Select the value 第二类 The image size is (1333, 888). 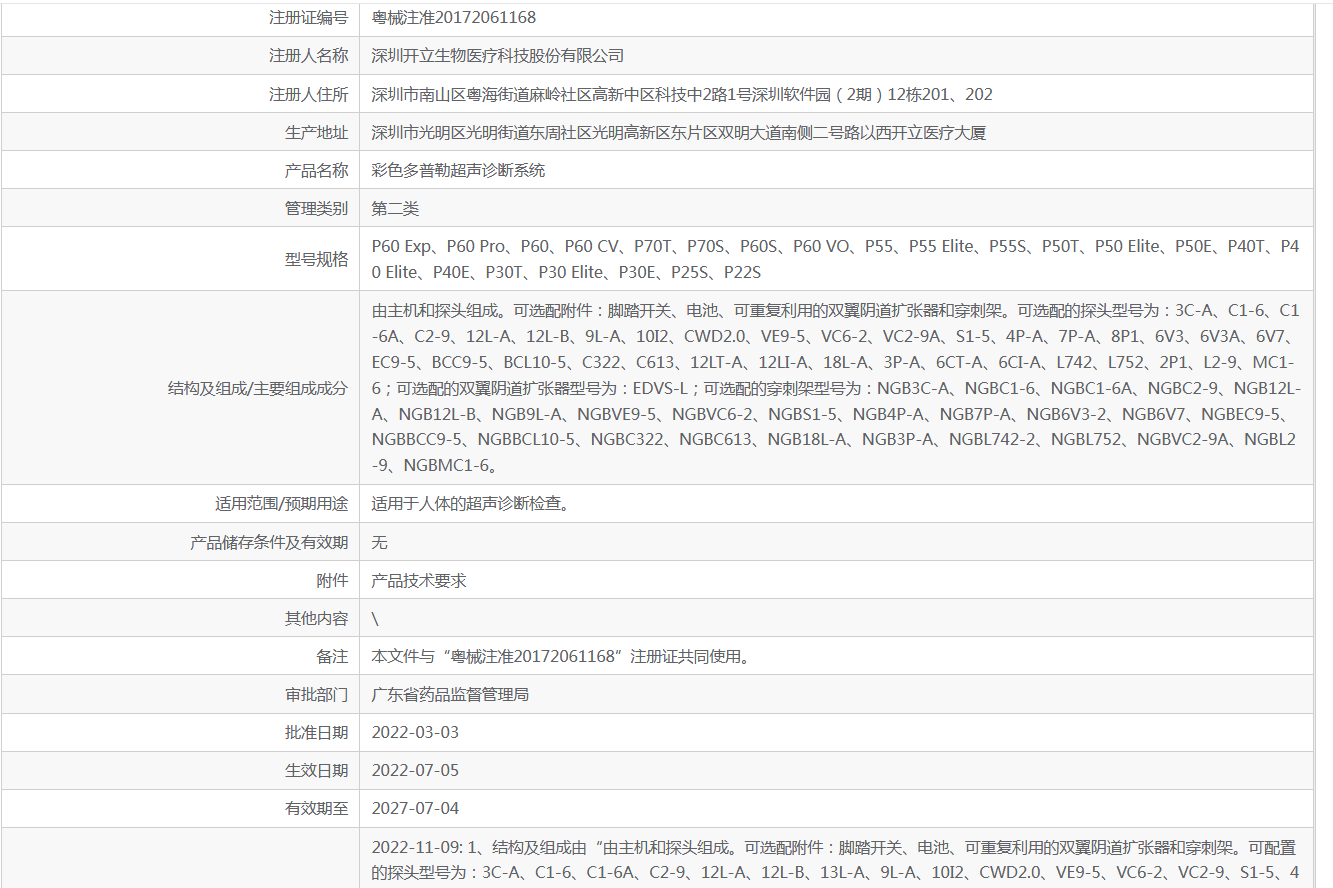(395, 208)
